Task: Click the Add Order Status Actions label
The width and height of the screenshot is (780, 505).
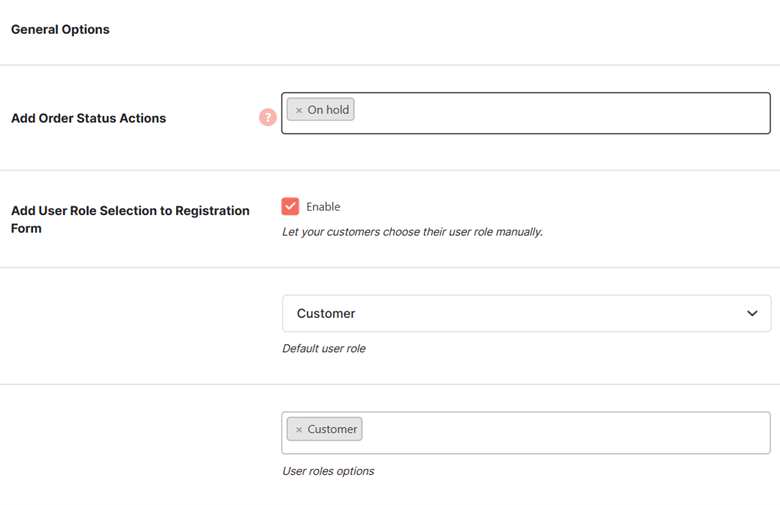Action: tap(89, 118)
